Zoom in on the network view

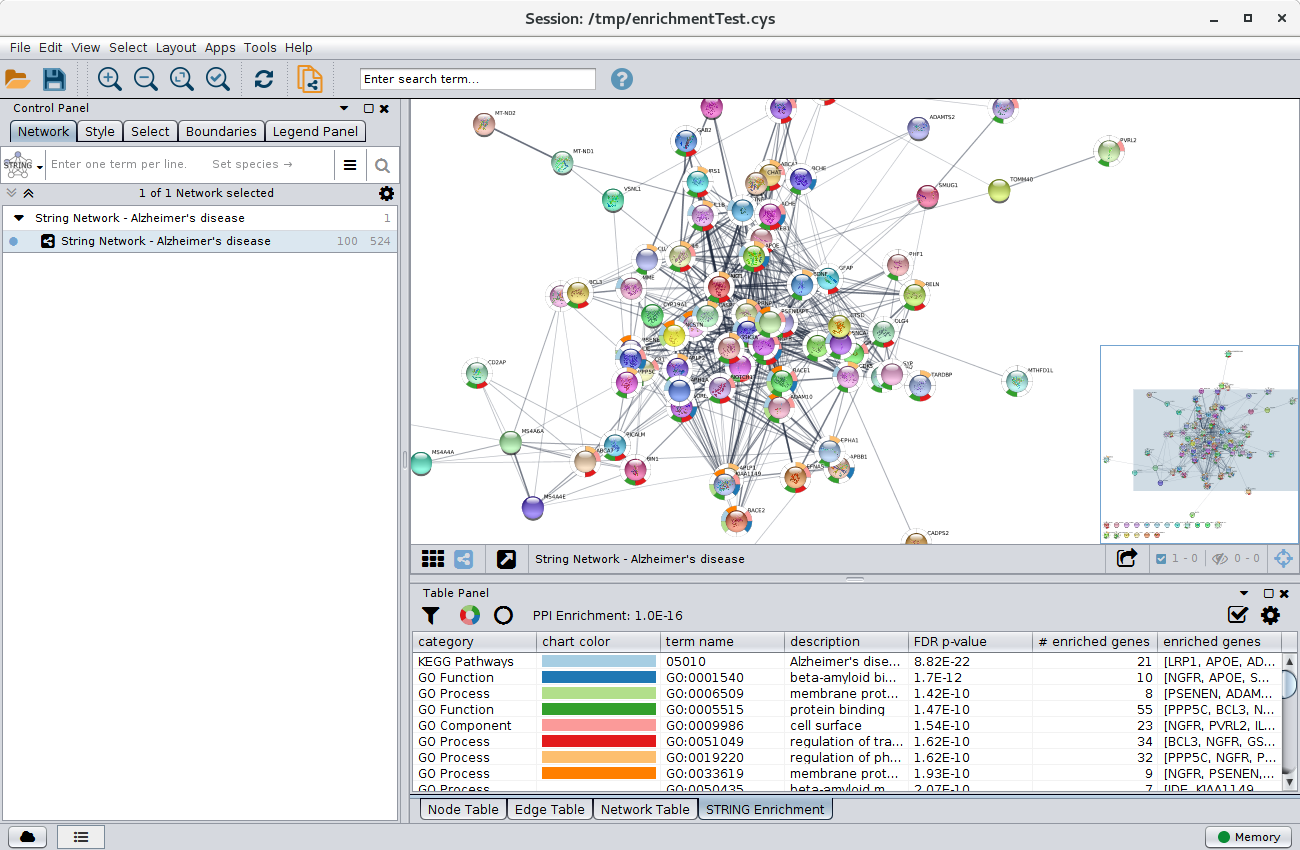point(110,79)
